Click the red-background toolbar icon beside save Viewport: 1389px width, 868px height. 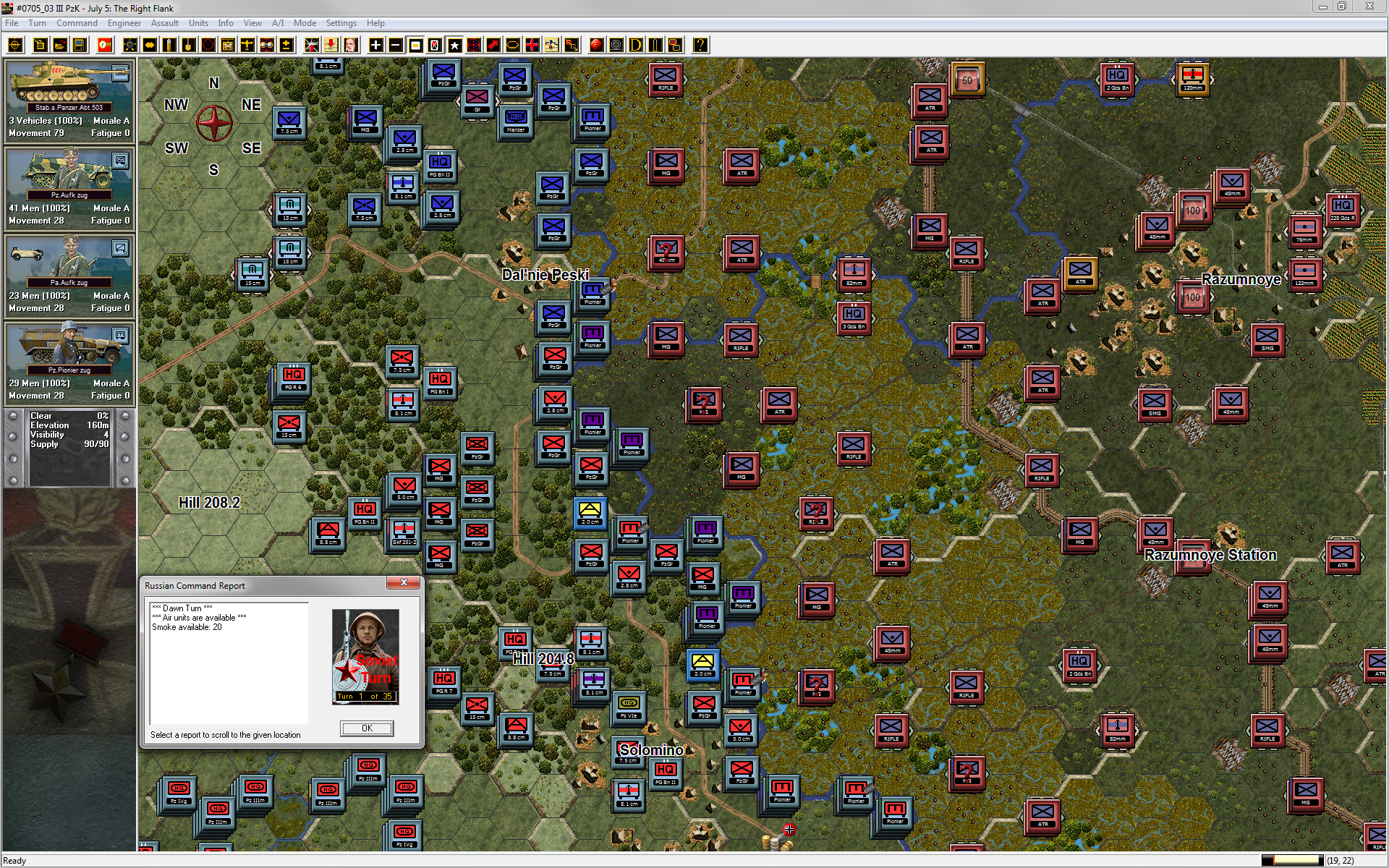click(105, 45)
